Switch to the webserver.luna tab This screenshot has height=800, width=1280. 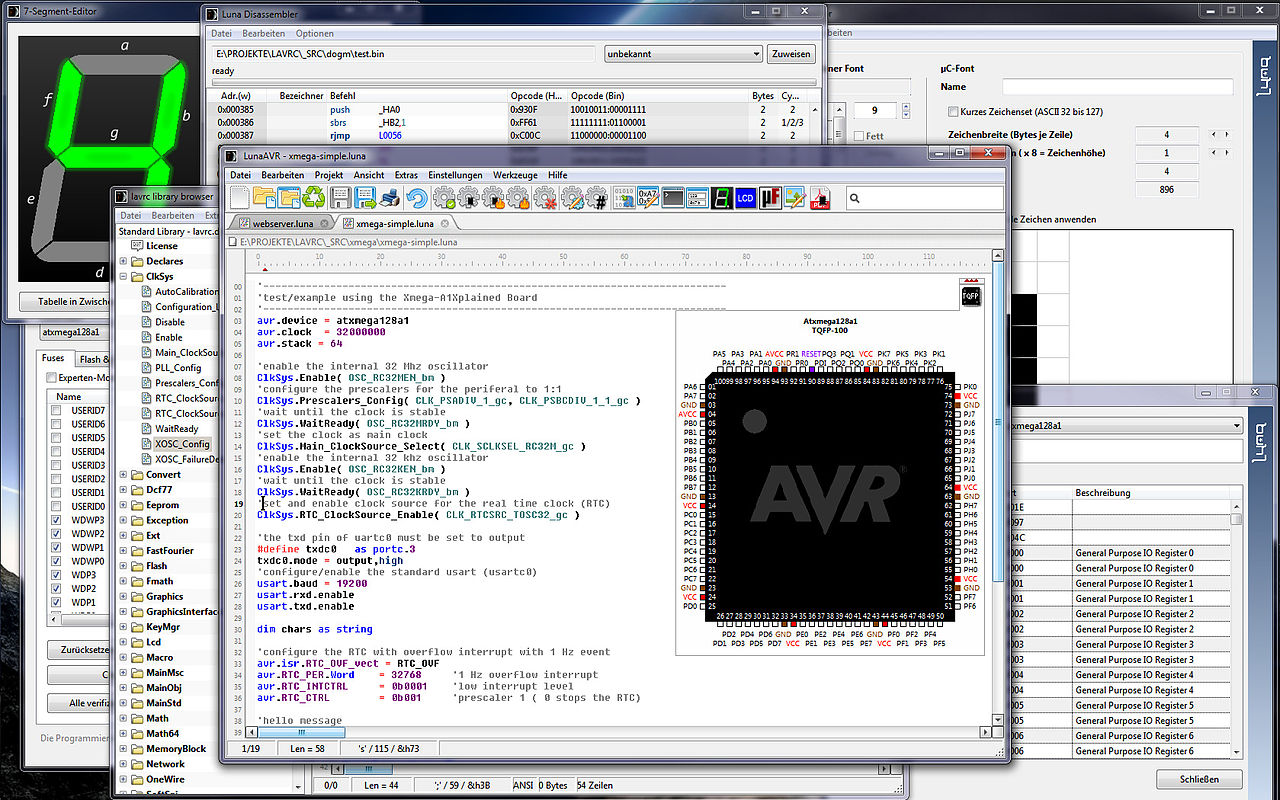click(x=283, y=224)
